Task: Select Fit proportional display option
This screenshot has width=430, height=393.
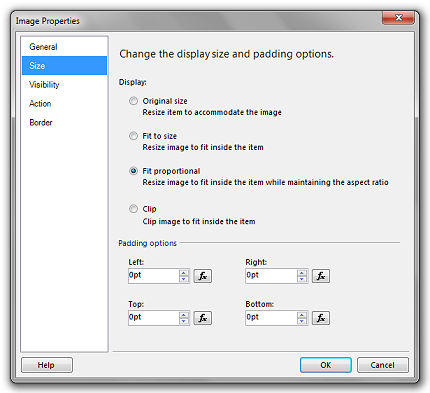Action: pos(133,171)
